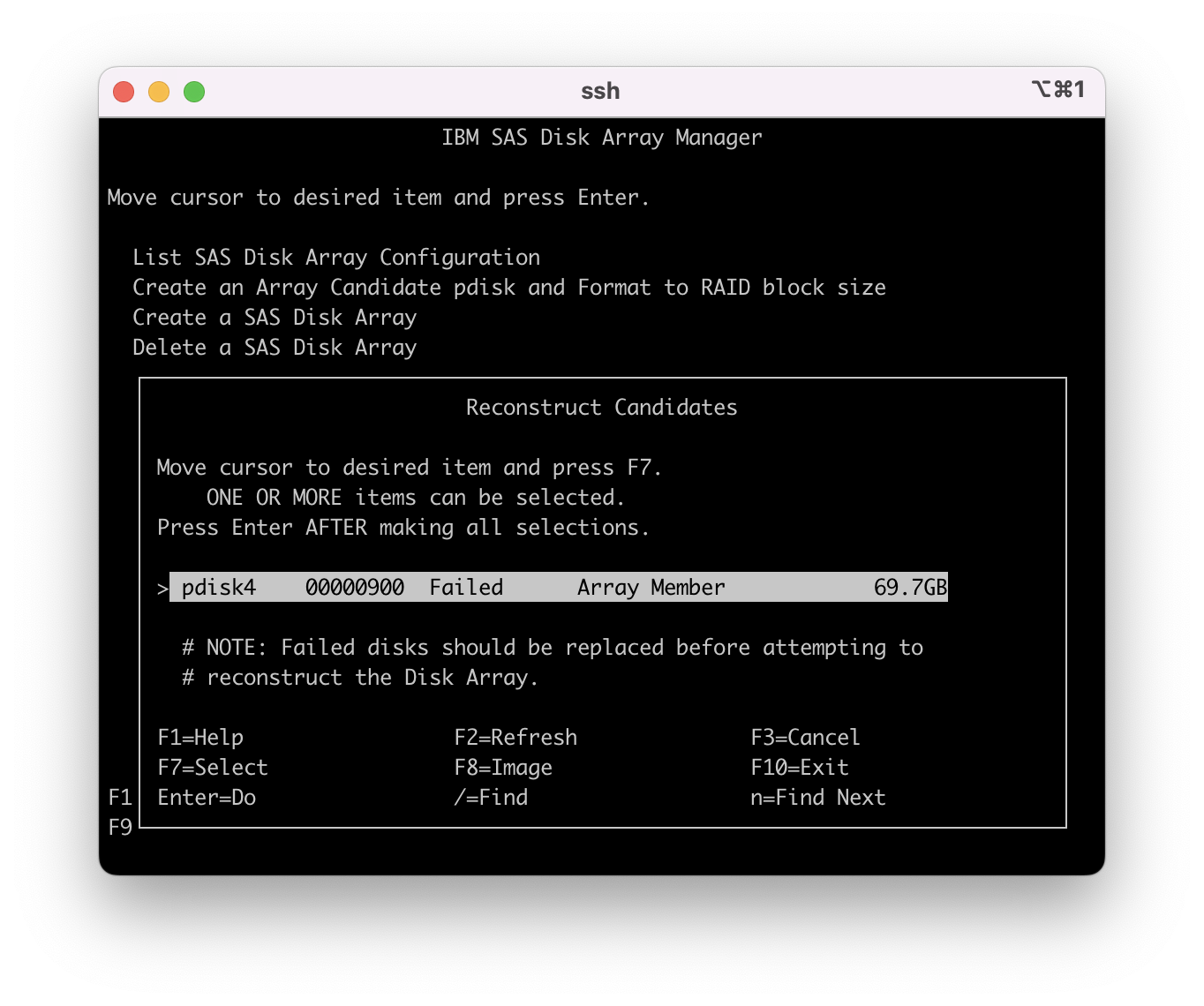
Task: Click 'Move cursor to desired item and press F7'
Action: pyautogui.click(x=410, y=468)
